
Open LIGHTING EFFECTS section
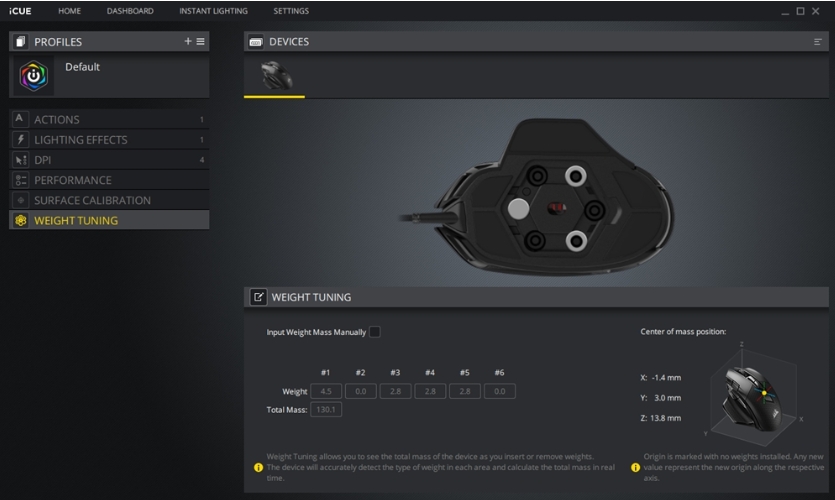[x=109, y=140]
